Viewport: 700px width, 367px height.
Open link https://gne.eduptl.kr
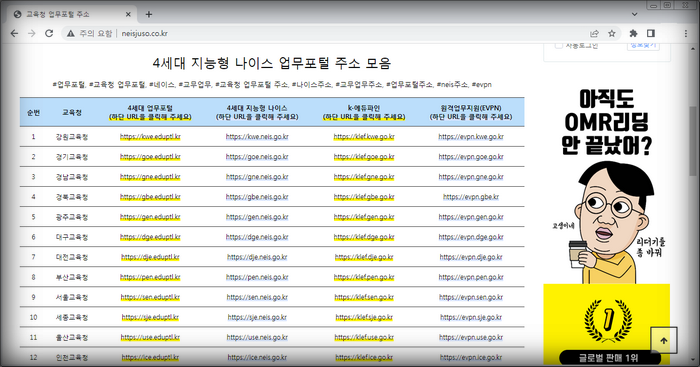150,177
